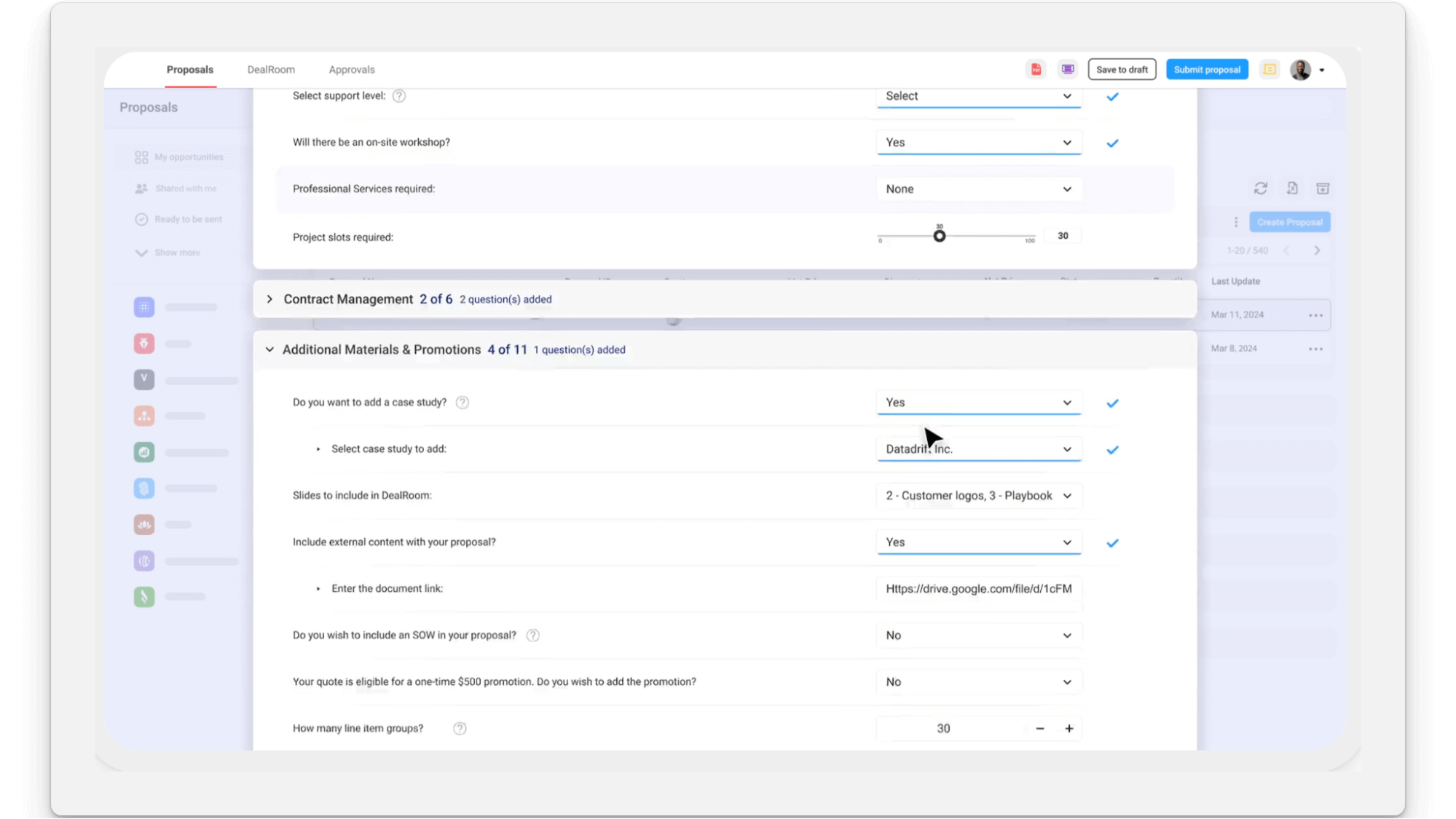Viewport: 1456px width, 819px height.
Task: Open options menu for Mar 8, 2024 row
Action: pos(1315,349)
